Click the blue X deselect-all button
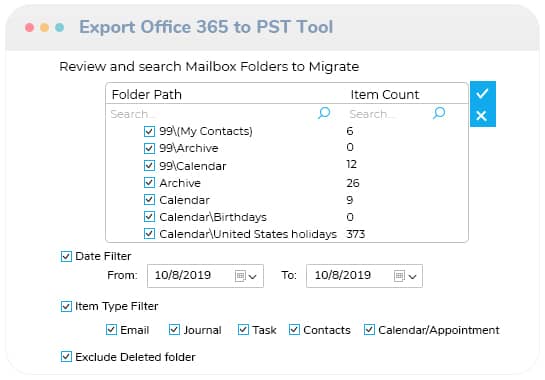This screenshot has height=380, width=545. pyautogui.click(x=482, y=116)
